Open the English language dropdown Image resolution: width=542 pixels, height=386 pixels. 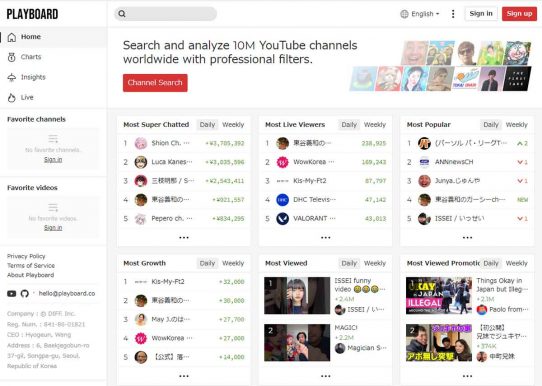tap(420, 14)
